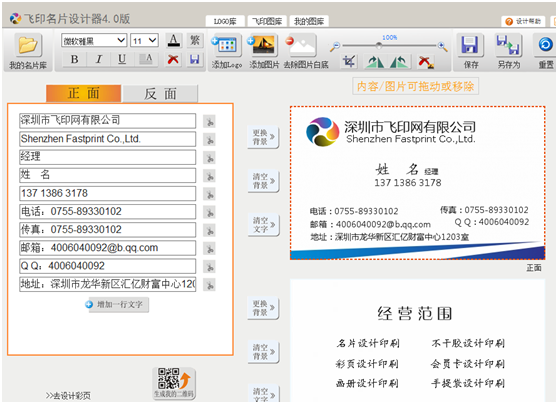Click the zoom out magnifier
Screen dimensions: 558x404
click(x=335, y=46)
